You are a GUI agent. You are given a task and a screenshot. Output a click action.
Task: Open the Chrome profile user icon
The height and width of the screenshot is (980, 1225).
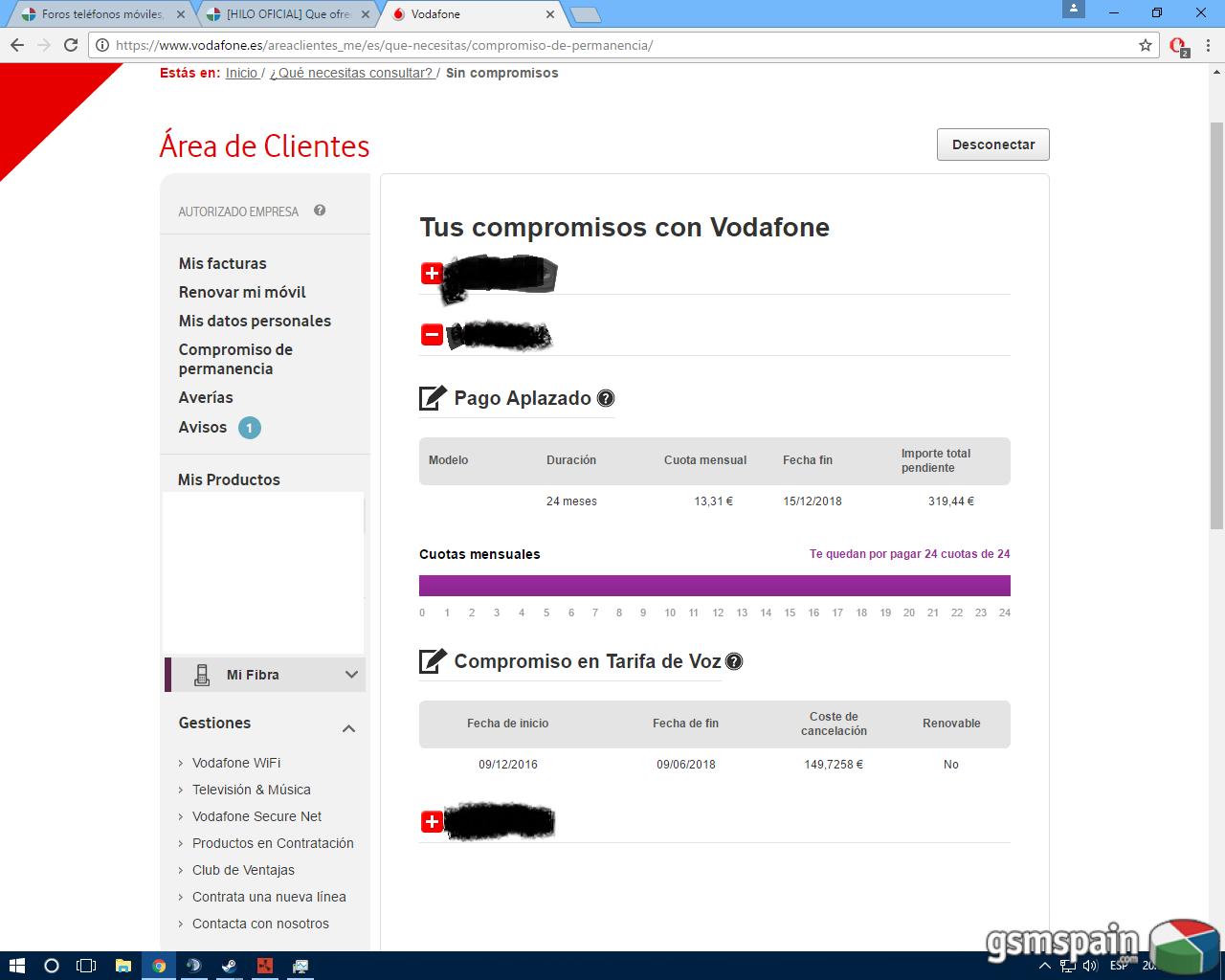1074,9
